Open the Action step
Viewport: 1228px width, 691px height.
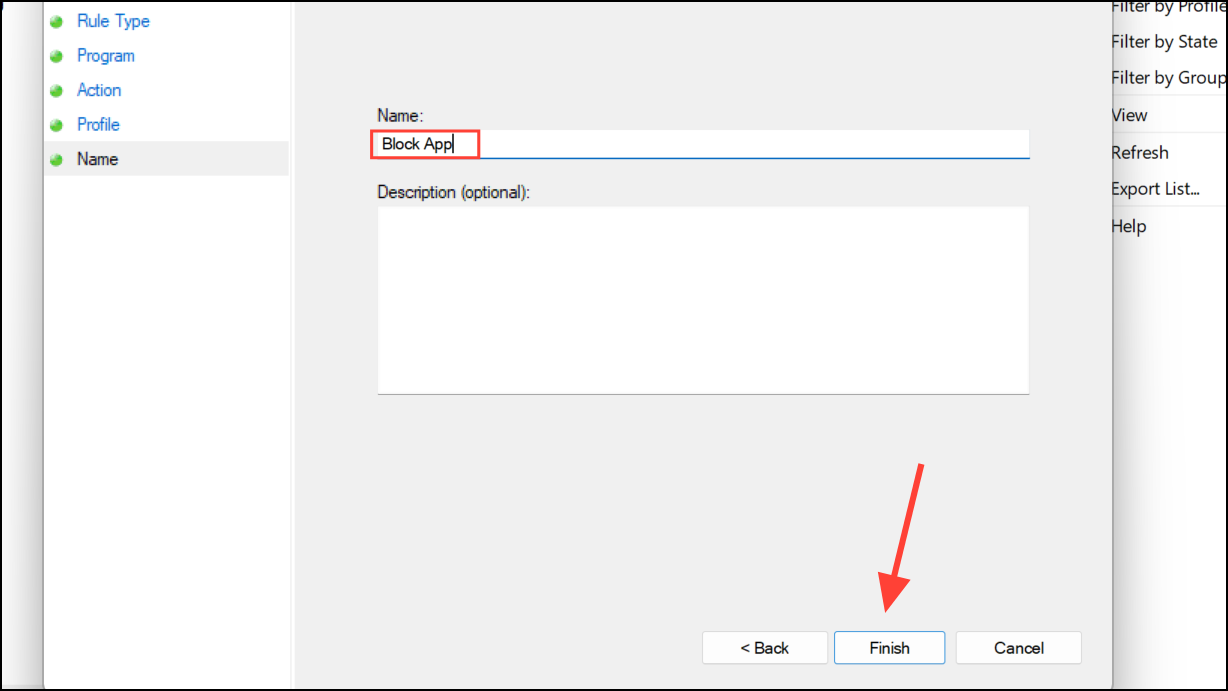99,90
